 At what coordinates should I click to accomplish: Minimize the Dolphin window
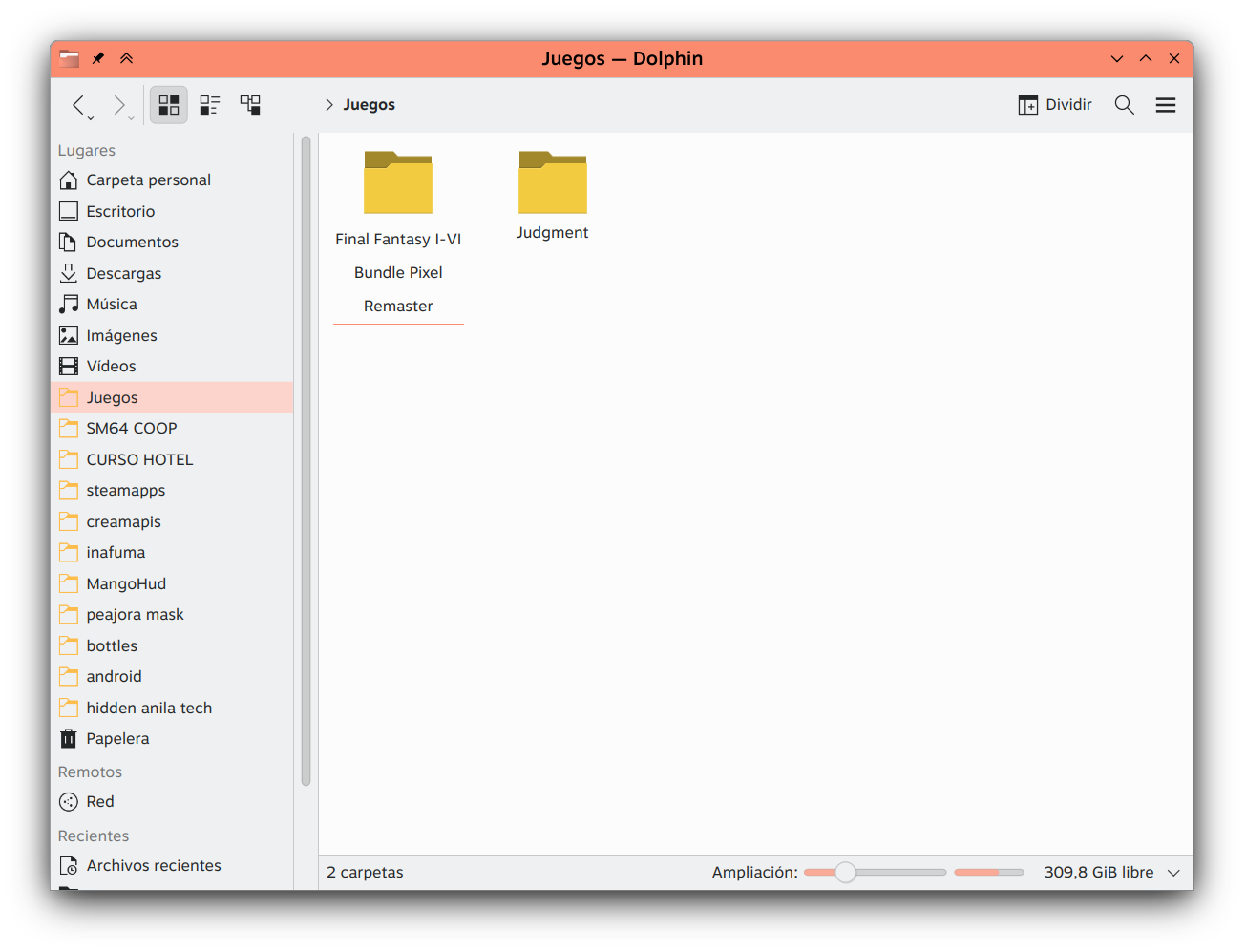tap(1117, 59)
